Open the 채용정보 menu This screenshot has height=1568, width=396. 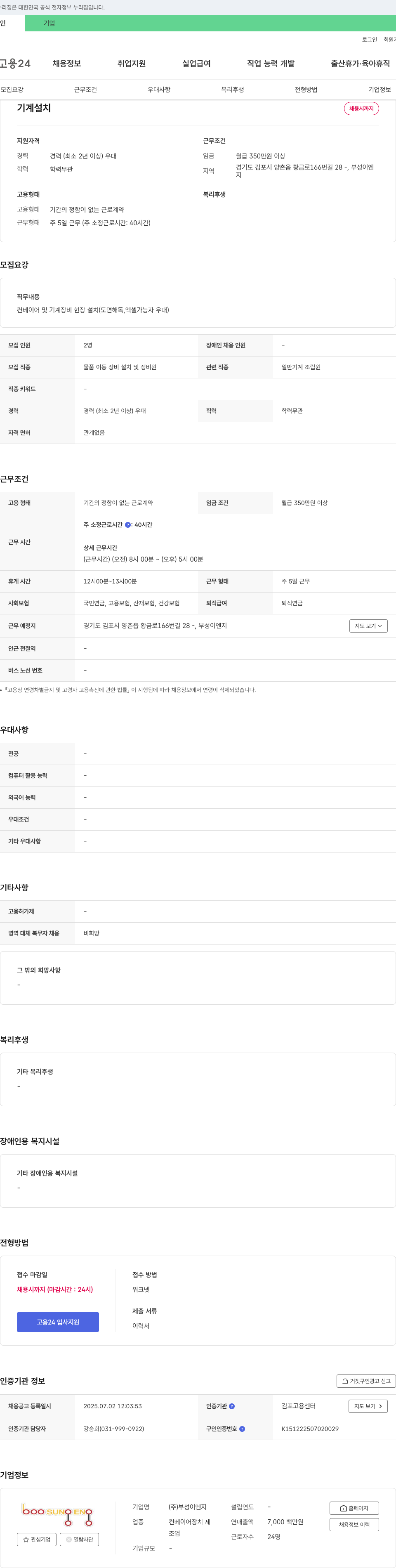coord(66,63)
